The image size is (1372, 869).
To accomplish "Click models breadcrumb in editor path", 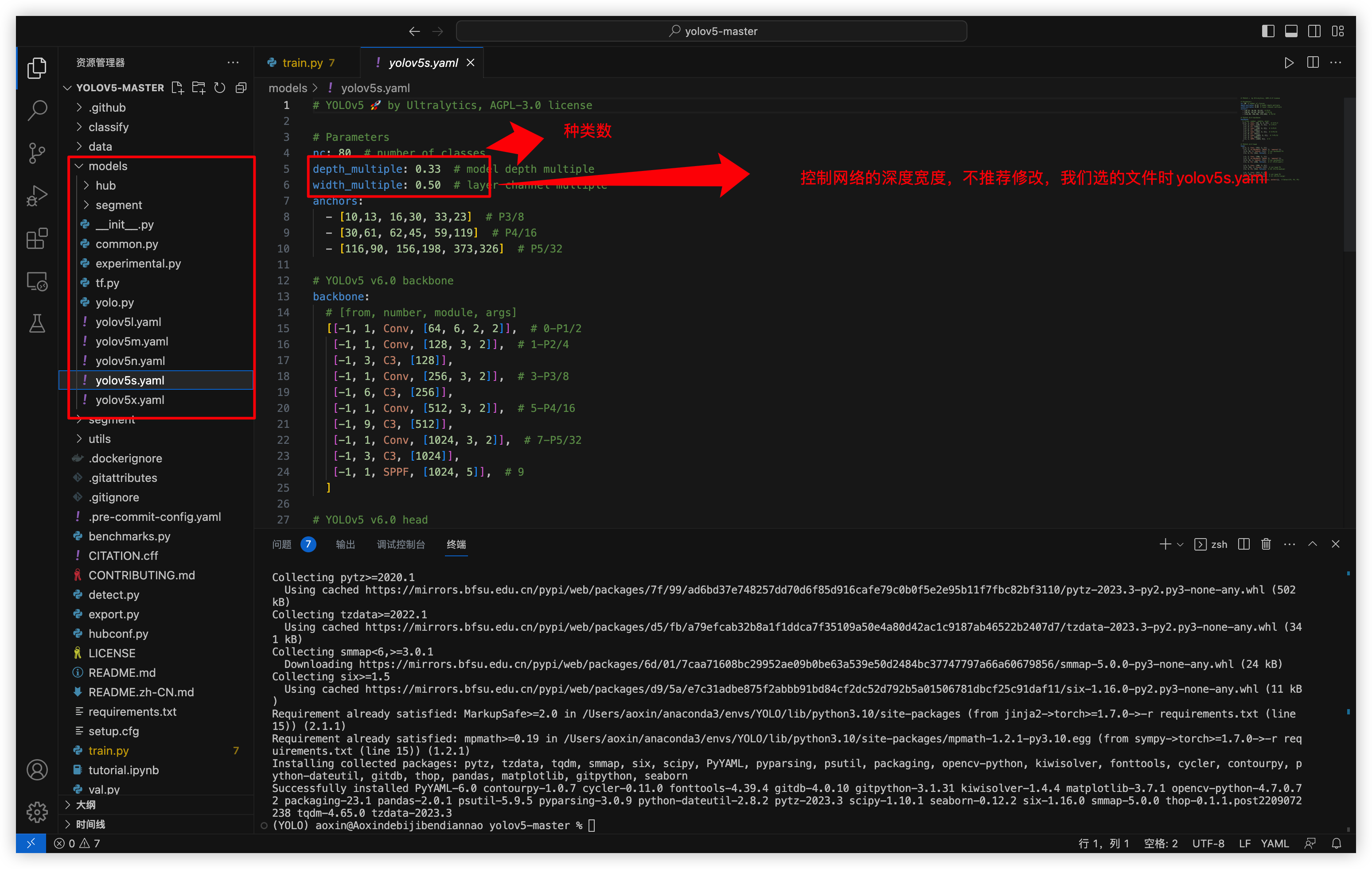I will (x=288, y=88).
